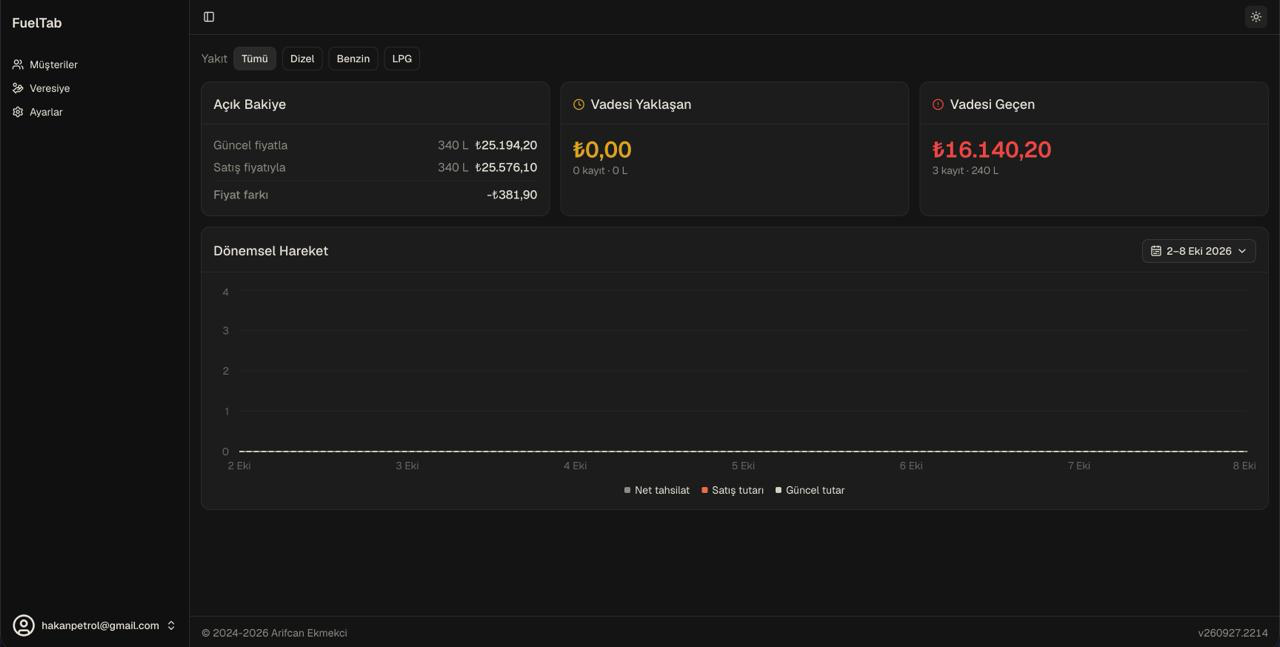This screenshot has width=1280, height=647.
Task: Click the Müşteriler people icon
Action: coord(18,64)
